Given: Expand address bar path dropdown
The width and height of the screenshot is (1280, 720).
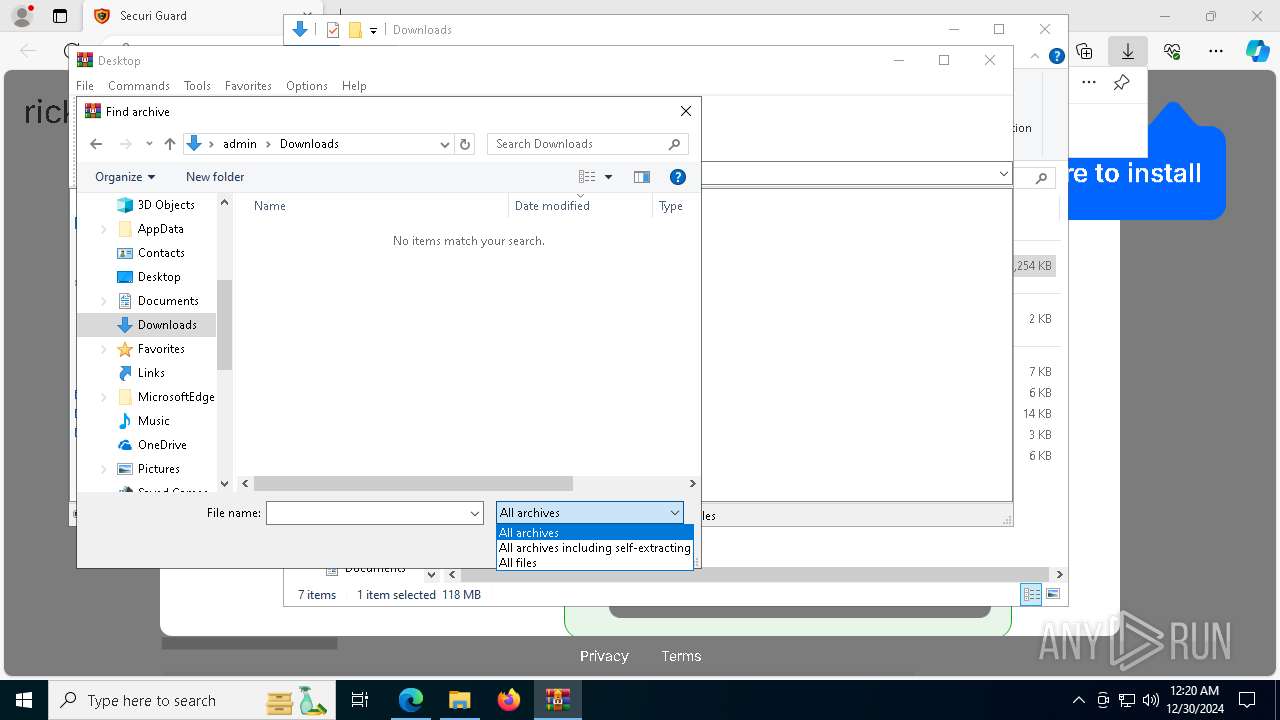Looking at the screenshot, I should click(x=445, y=144).
